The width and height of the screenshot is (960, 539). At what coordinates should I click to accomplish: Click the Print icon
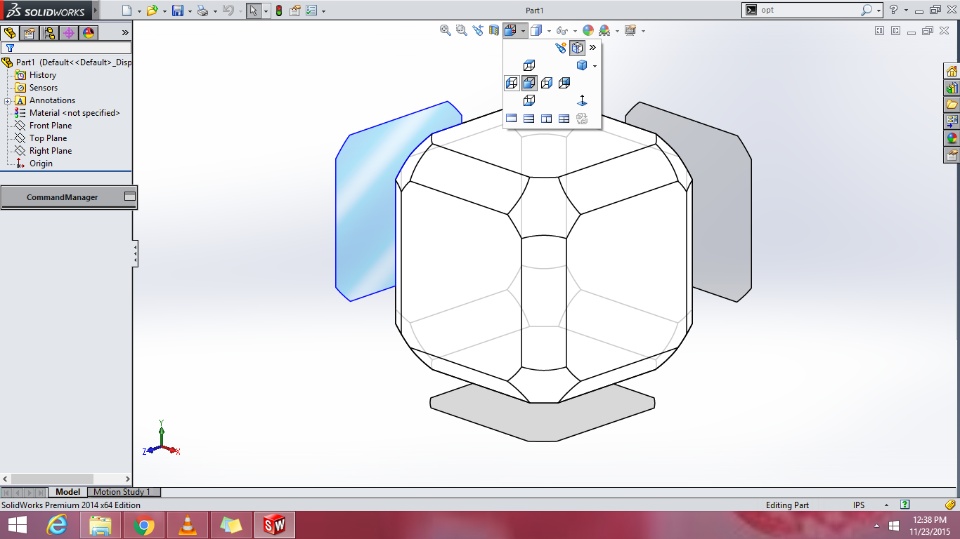click(203, 10)
